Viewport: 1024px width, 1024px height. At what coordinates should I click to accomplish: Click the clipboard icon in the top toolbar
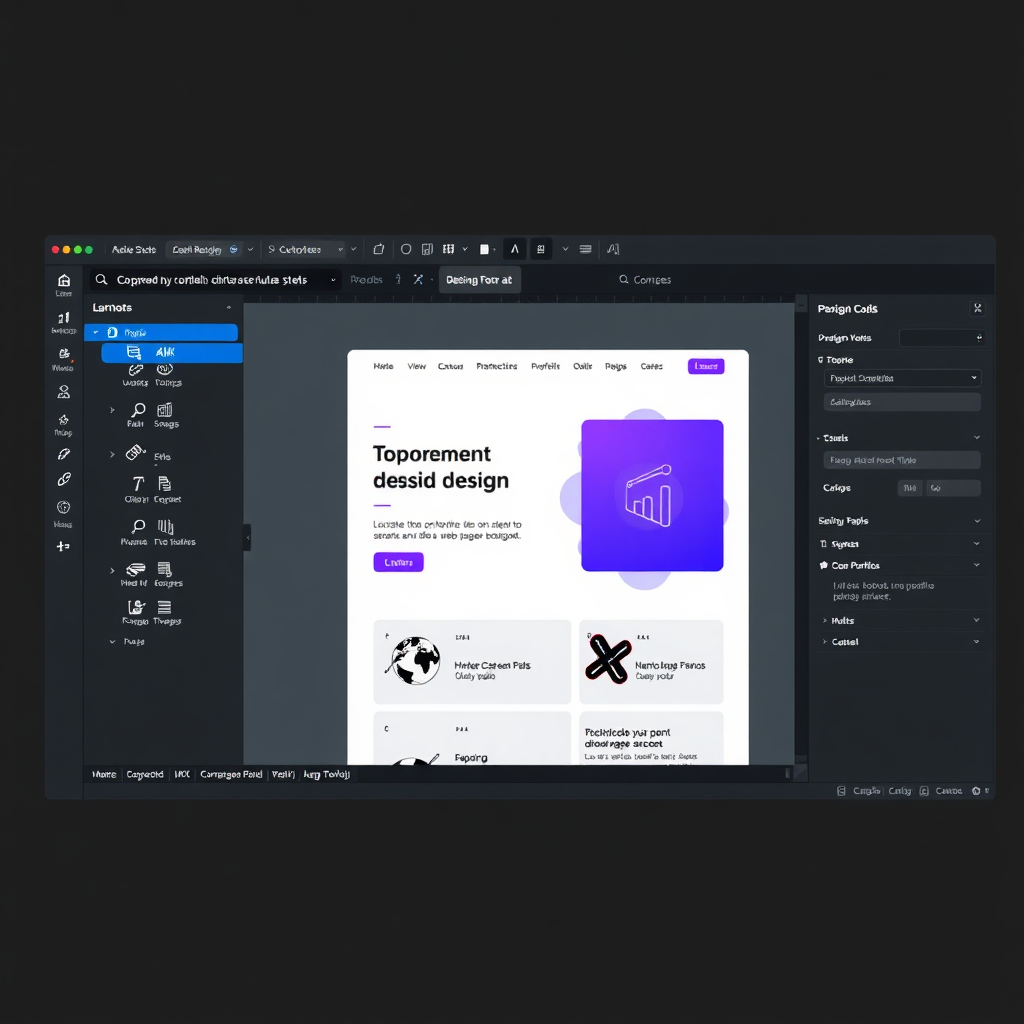click(378, 249)
